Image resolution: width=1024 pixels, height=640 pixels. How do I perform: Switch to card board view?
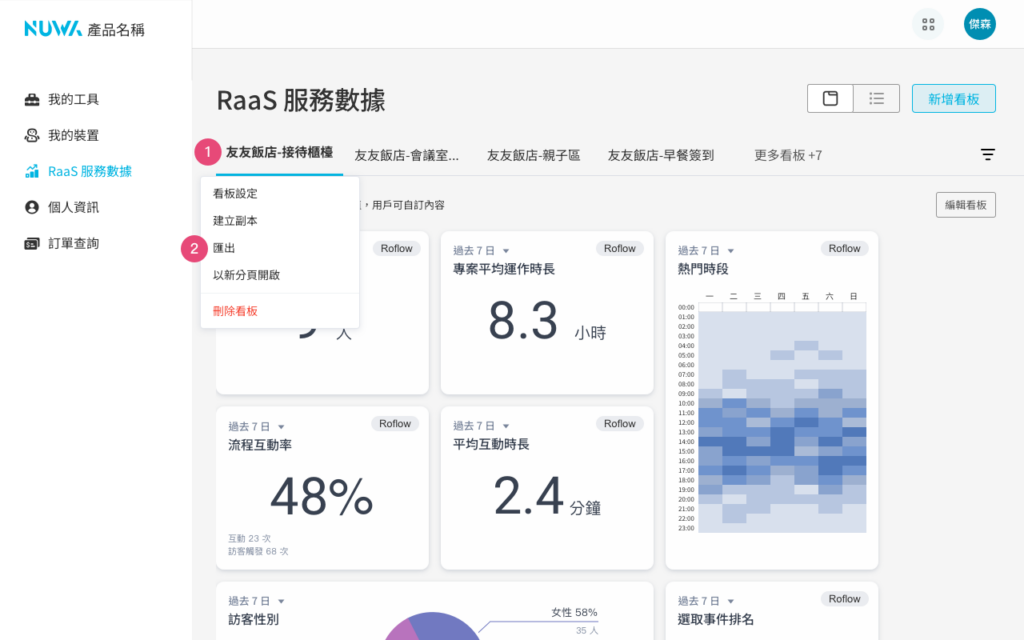coord(830,99)
